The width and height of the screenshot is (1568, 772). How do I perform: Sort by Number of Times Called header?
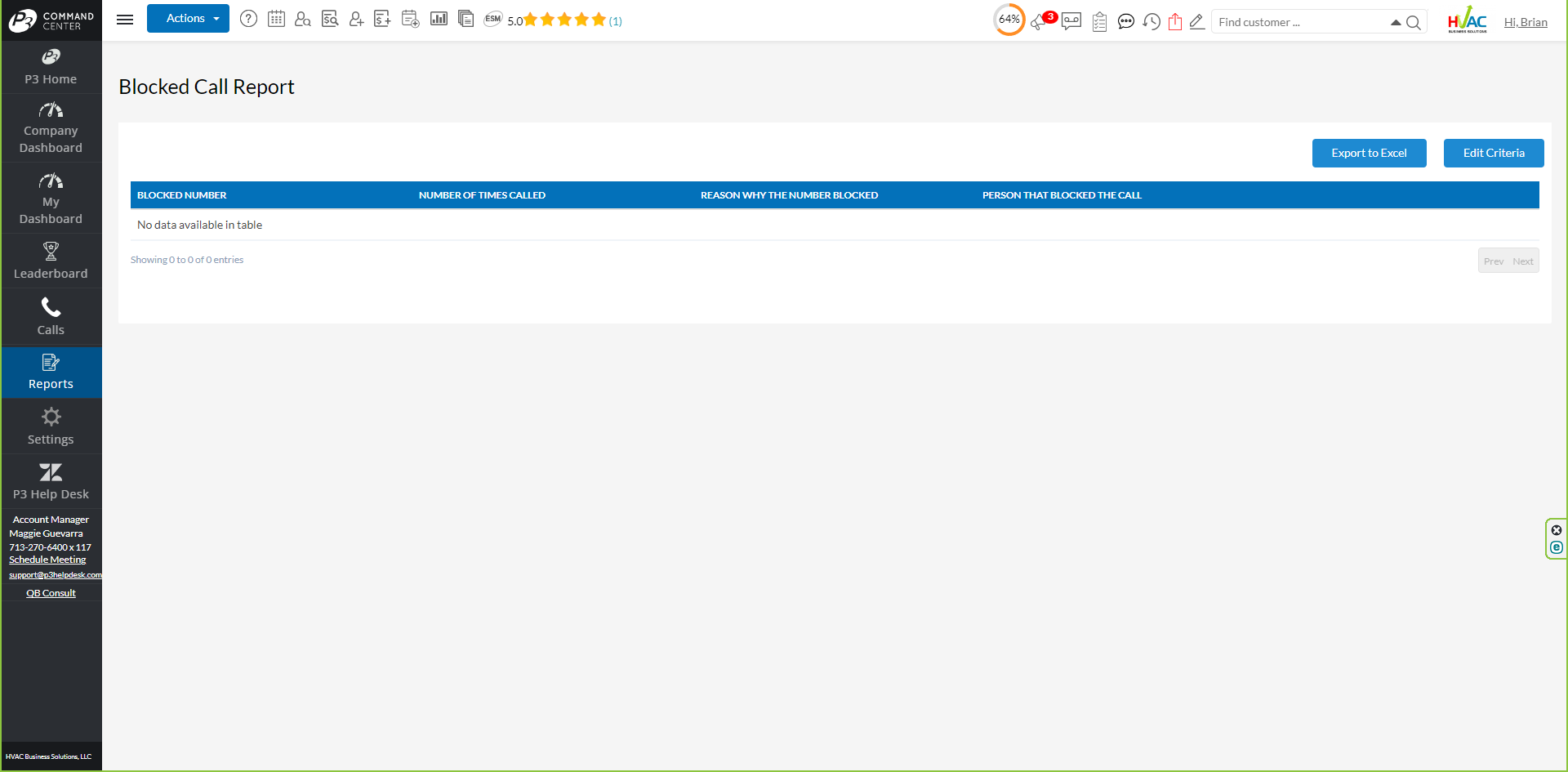click(x=553, y=195)
